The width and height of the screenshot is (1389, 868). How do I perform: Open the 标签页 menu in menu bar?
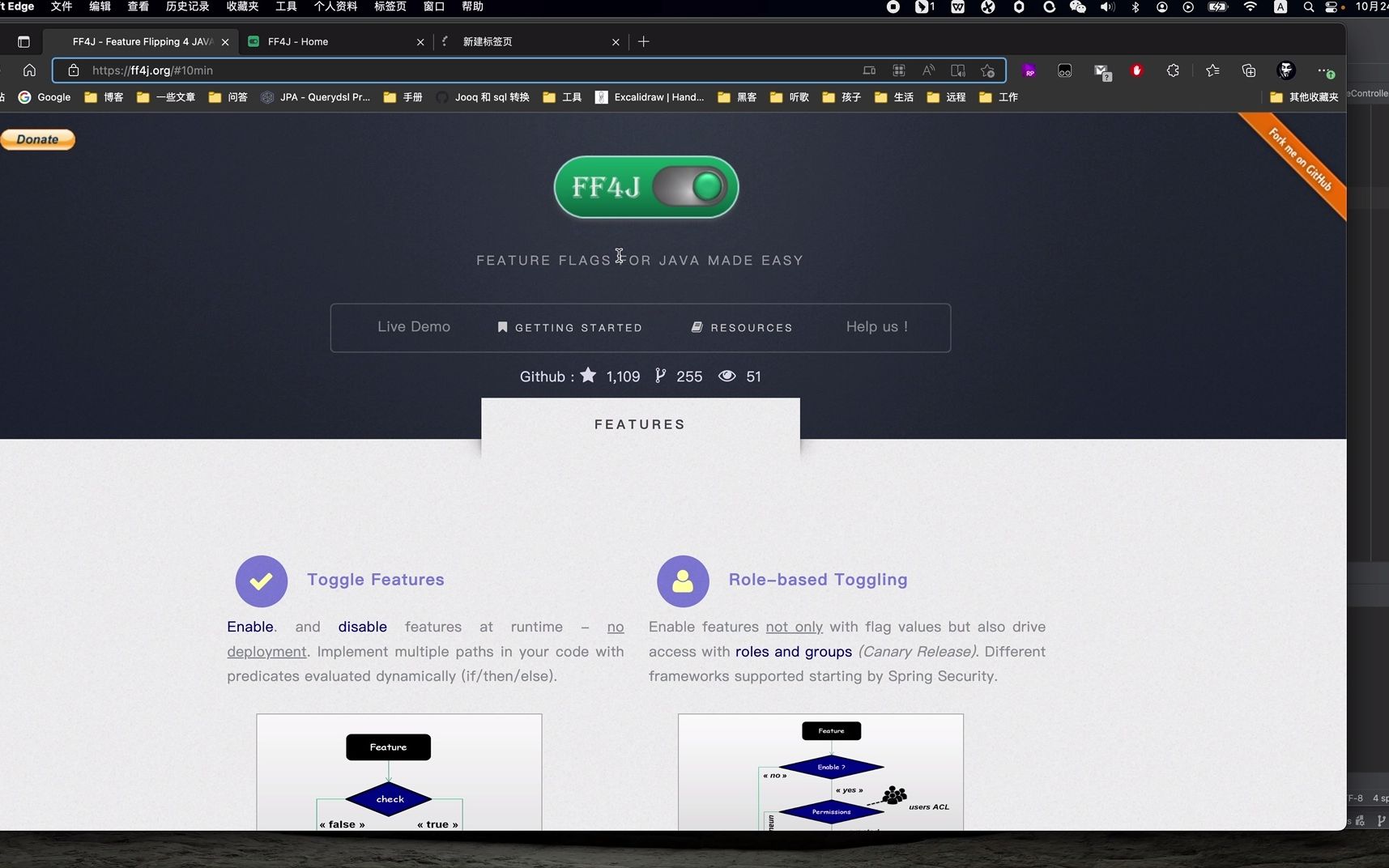390,6
